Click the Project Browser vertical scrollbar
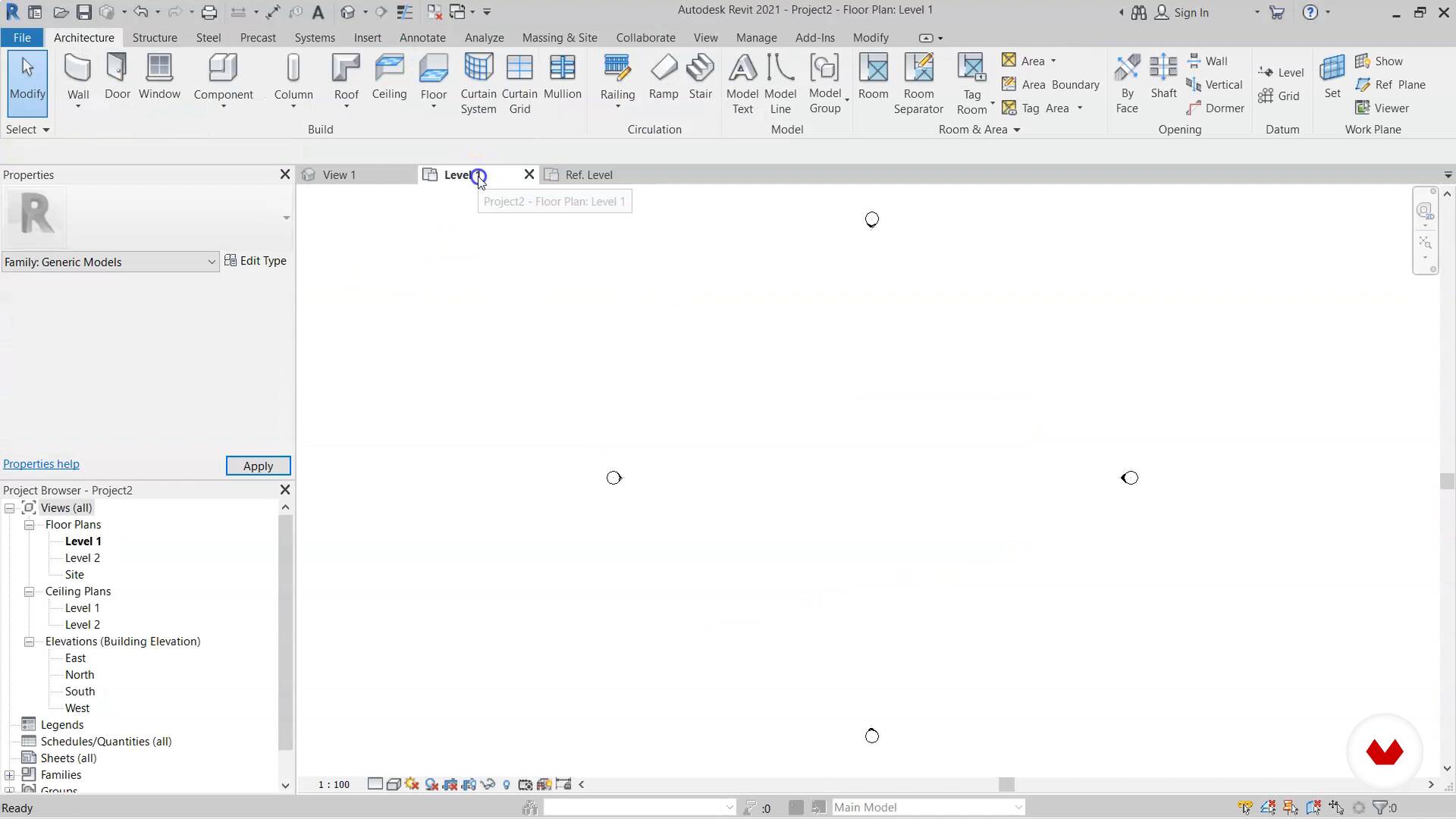 tap(285, 633)
